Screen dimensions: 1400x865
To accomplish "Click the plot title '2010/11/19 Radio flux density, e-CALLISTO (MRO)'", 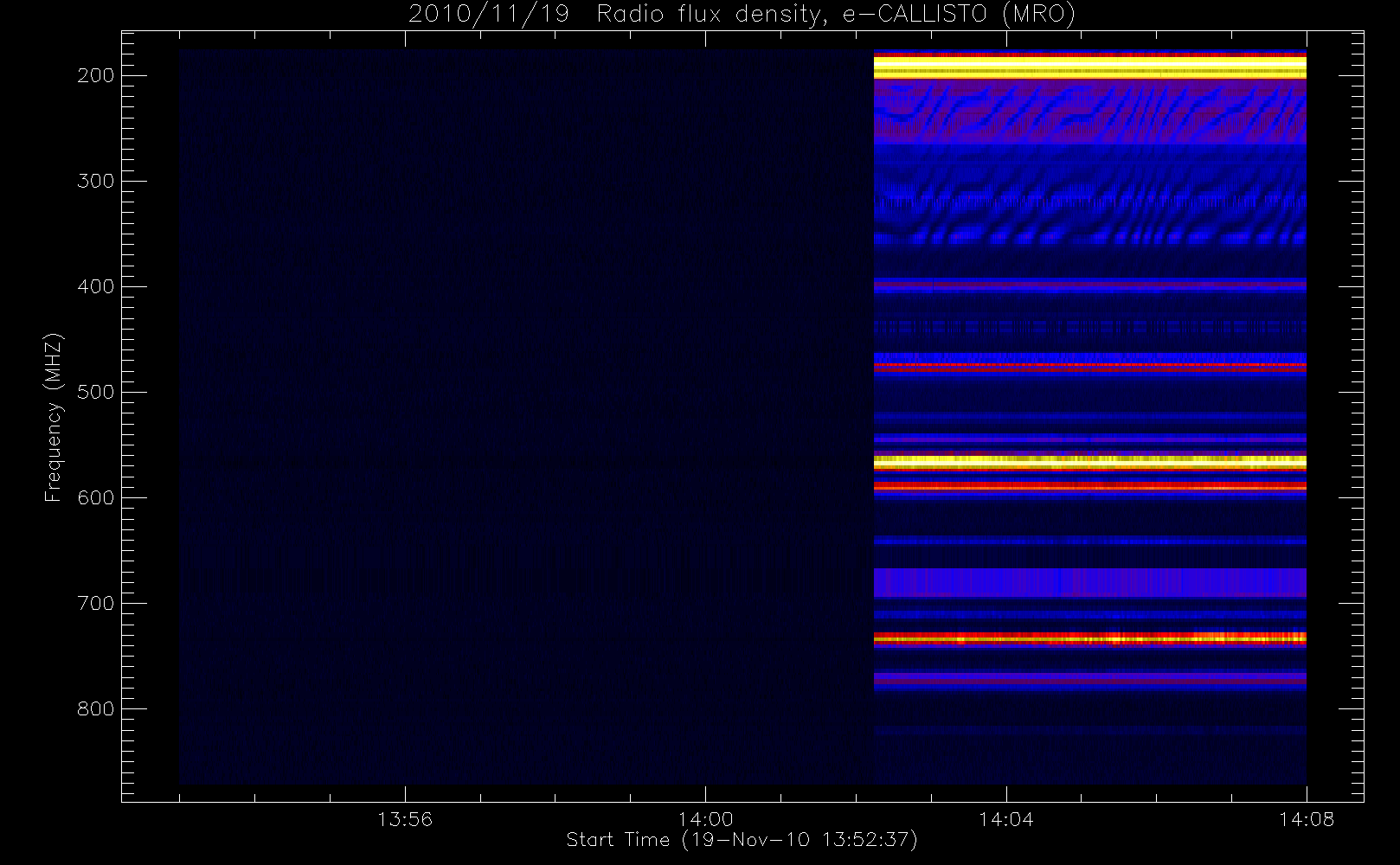I will (742, 15).
